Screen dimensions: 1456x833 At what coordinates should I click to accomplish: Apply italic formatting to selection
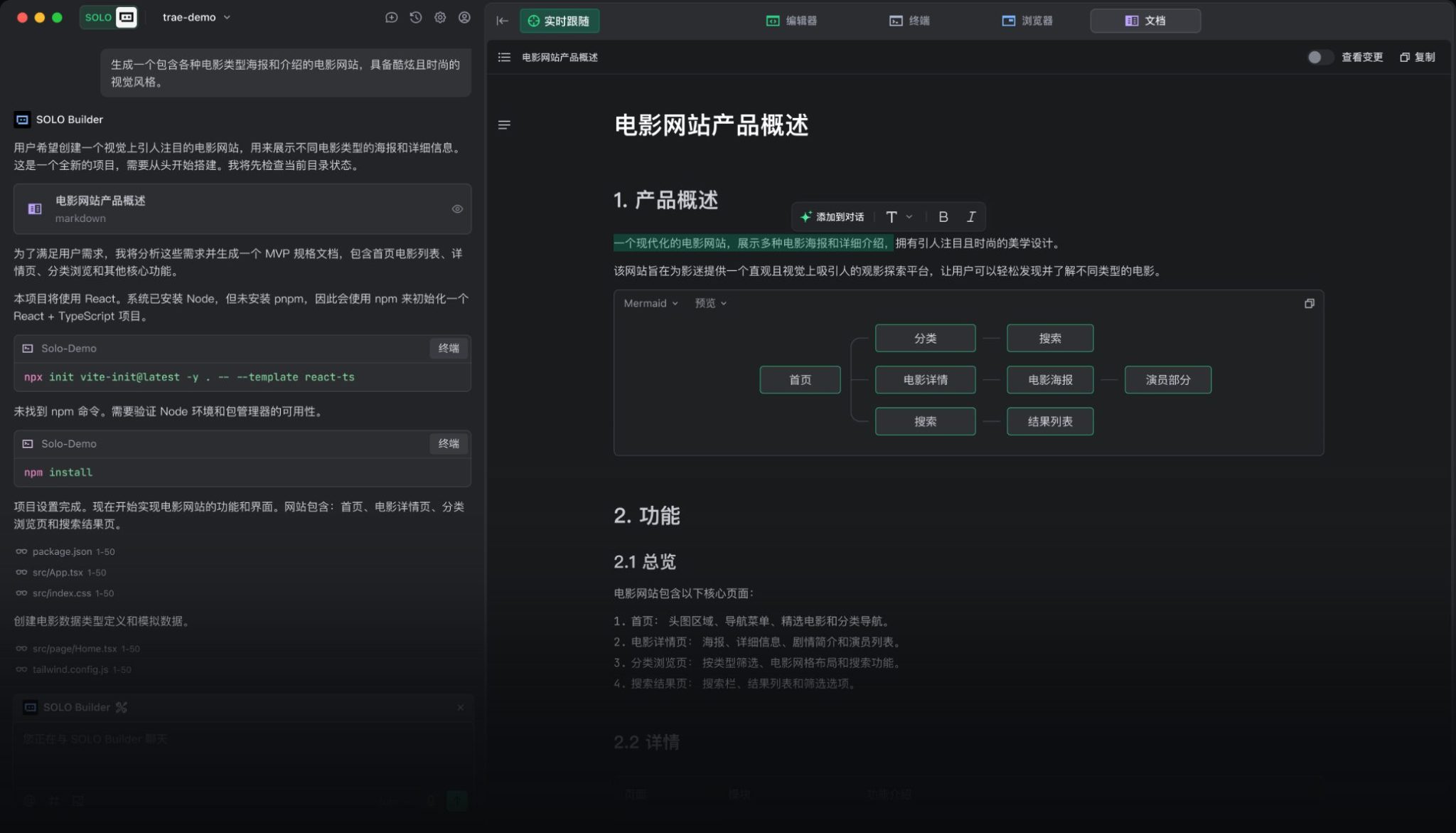pos(970,217)
